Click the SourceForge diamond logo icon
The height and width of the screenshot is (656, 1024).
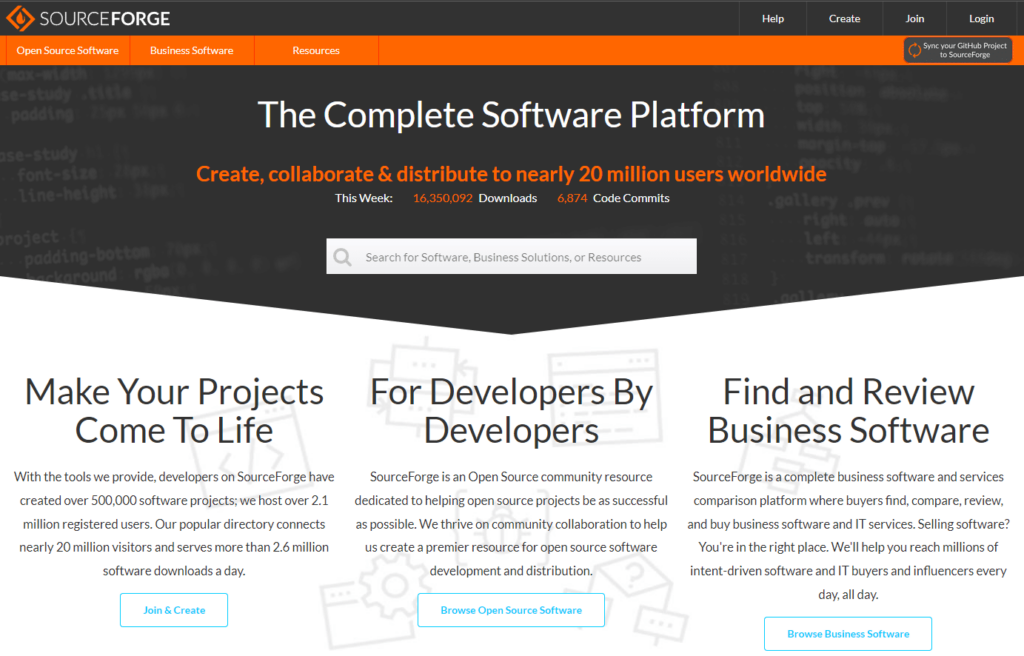point(21,17)
